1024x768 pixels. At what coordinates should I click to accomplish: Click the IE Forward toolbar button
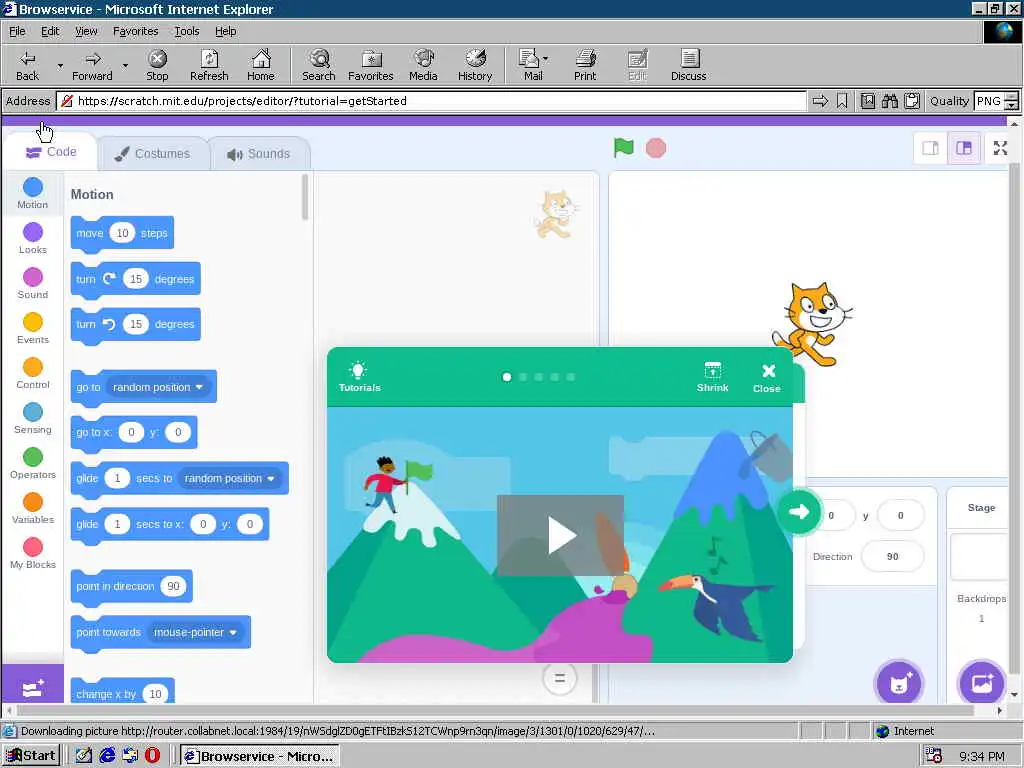tap(92, 65)
